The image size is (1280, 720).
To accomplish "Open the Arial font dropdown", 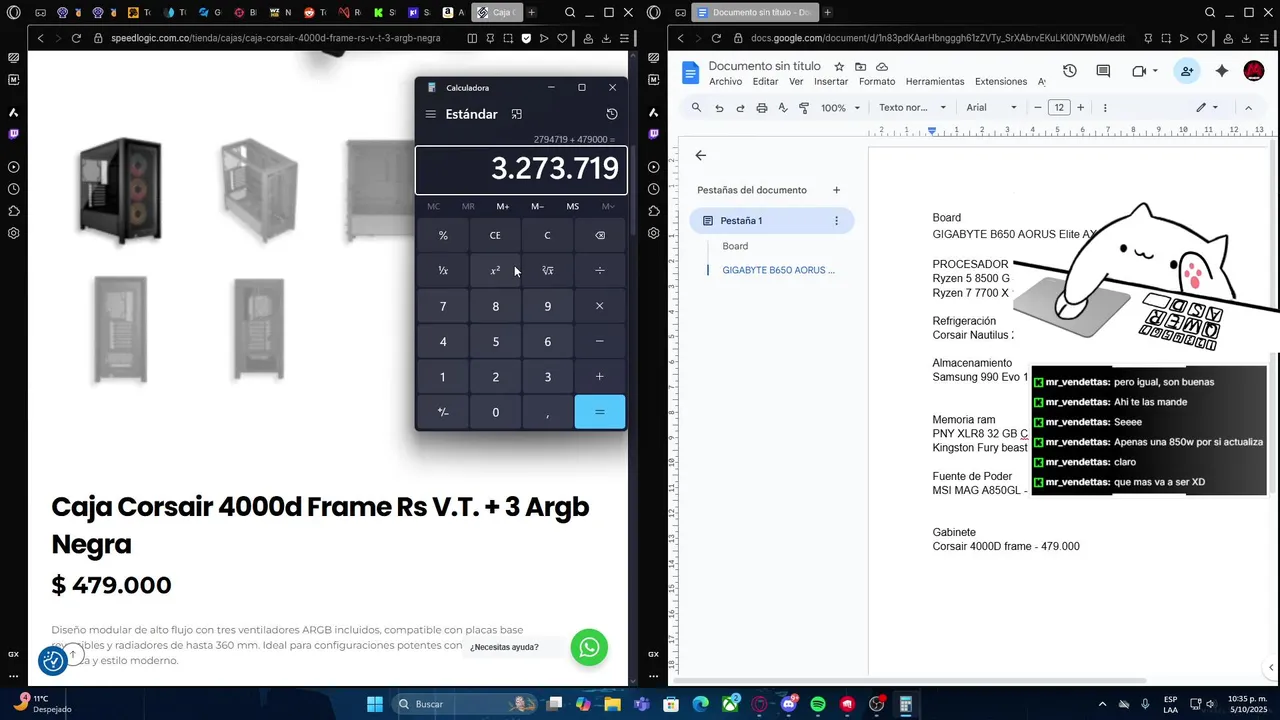I will [x=991, y=108].
